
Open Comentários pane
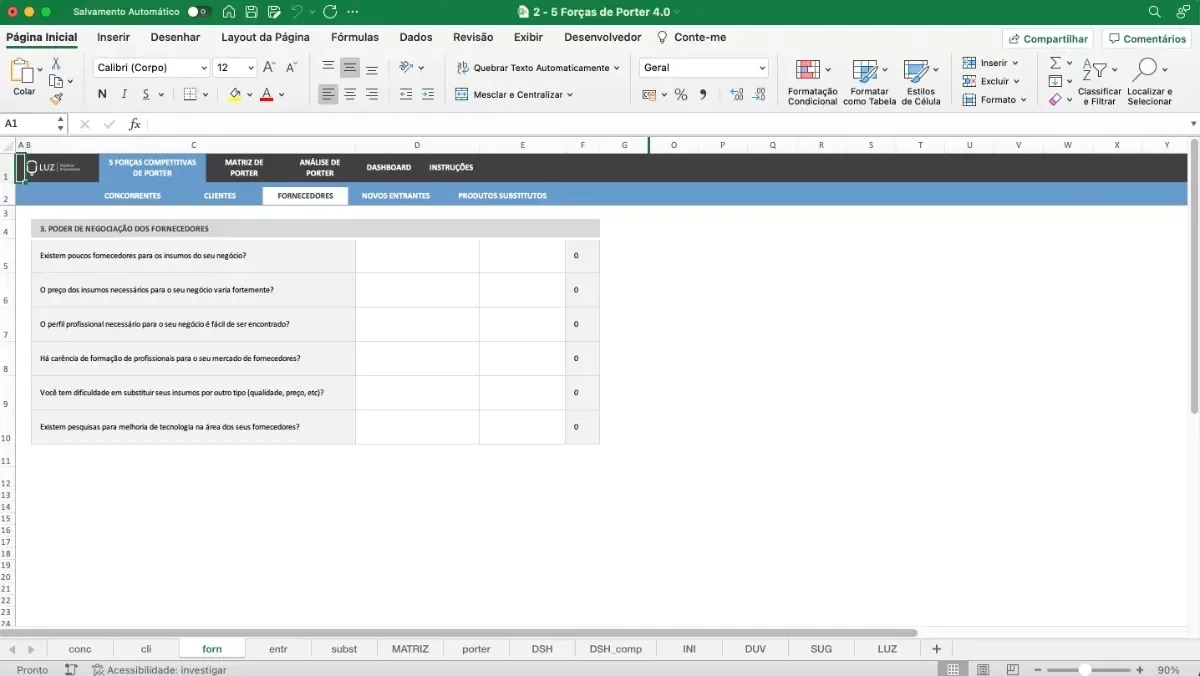[1147, 39]
